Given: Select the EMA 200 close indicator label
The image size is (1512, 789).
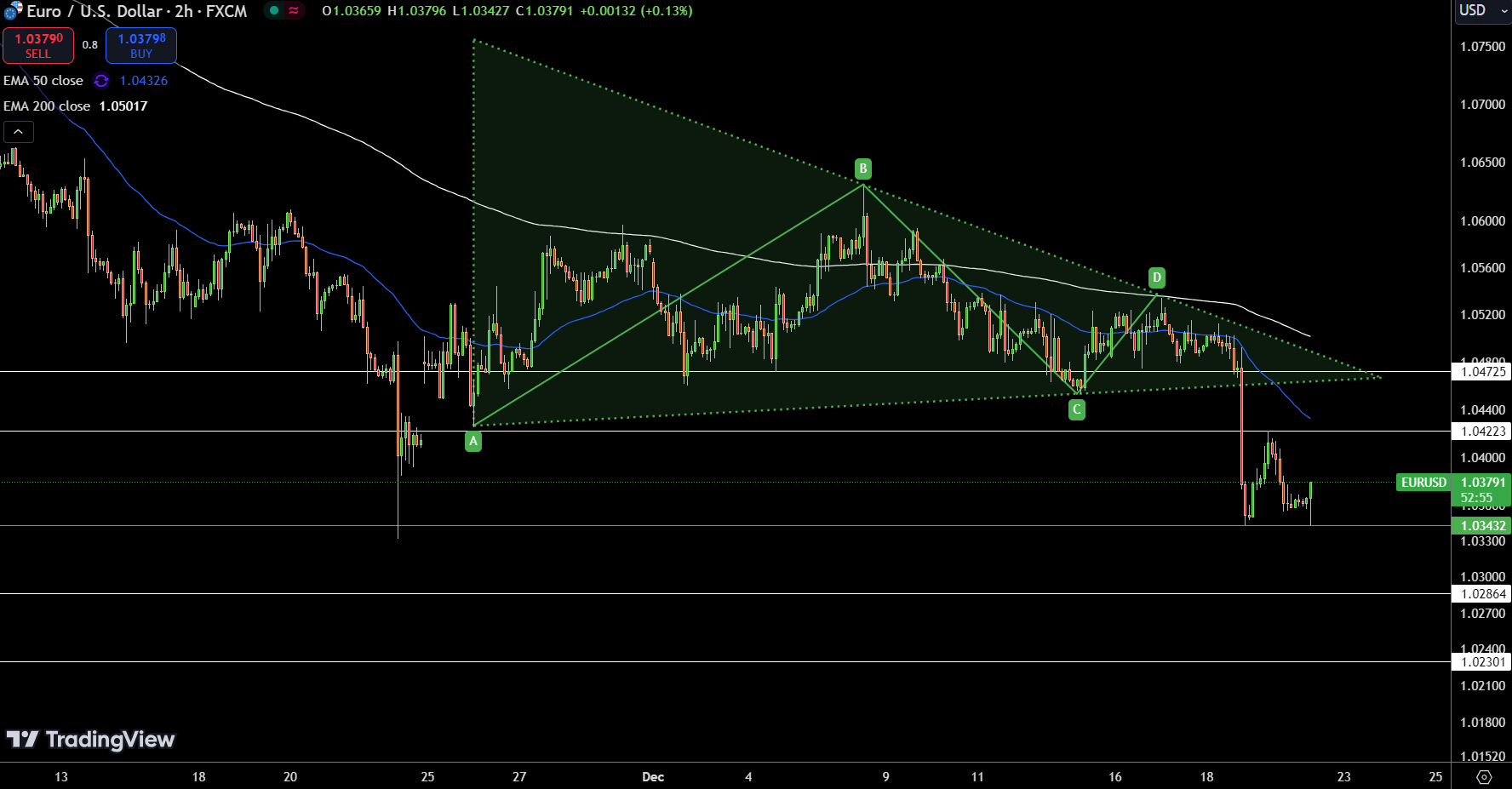Looking at the screenshot, I should [47, 106].
